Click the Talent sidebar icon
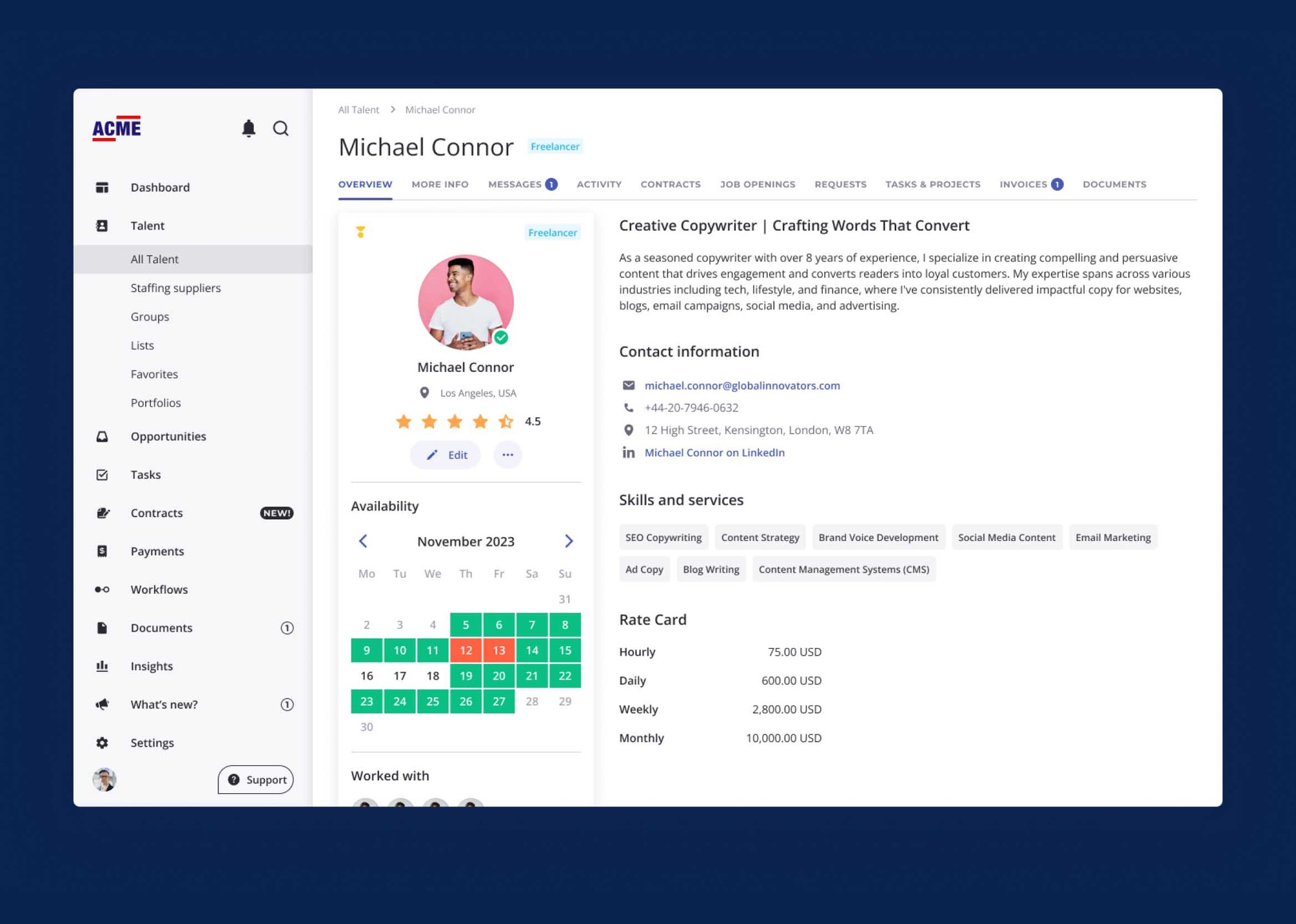The image size is (1296, 924). 102,225
